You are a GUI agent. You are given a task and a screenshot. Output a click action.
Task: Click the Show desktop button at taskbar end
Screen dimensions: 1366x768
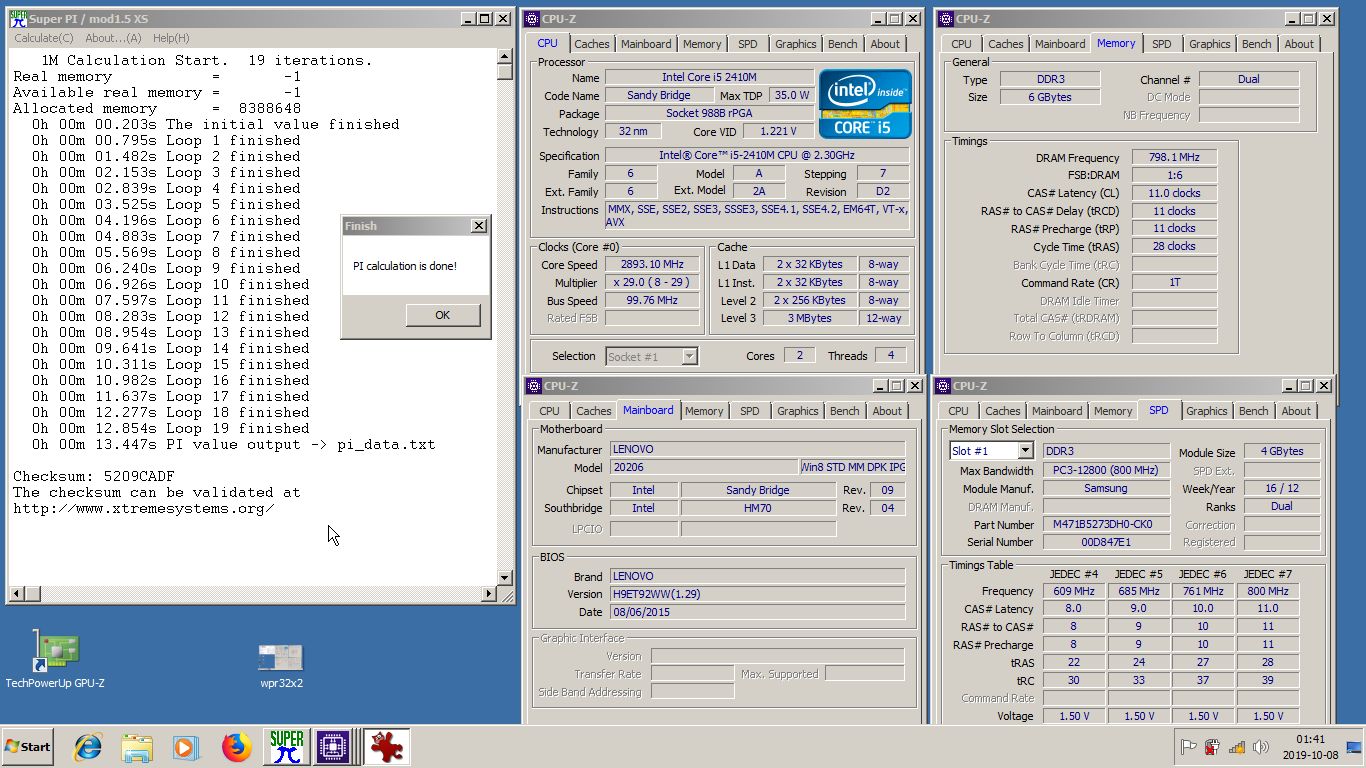coord(1354,747)
